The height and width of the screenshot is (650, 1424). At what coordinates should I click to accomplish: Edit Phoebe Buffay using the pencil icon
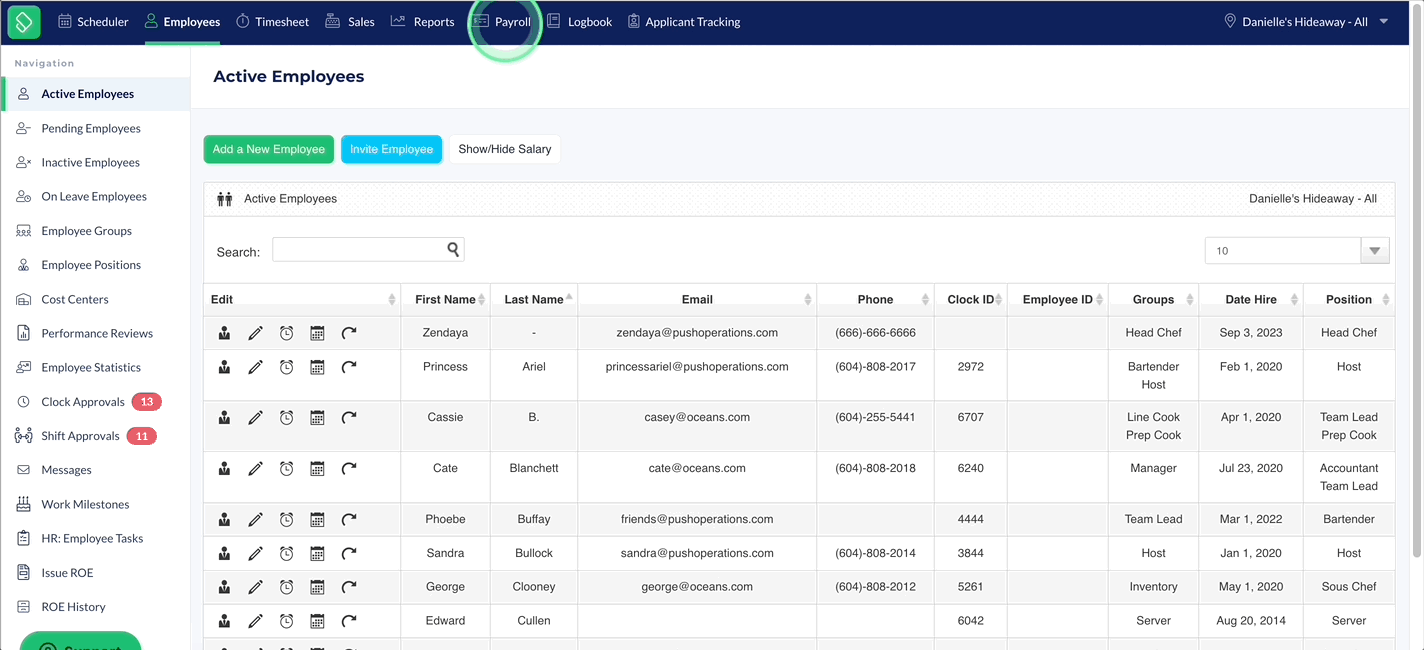[x=256, y=519]
